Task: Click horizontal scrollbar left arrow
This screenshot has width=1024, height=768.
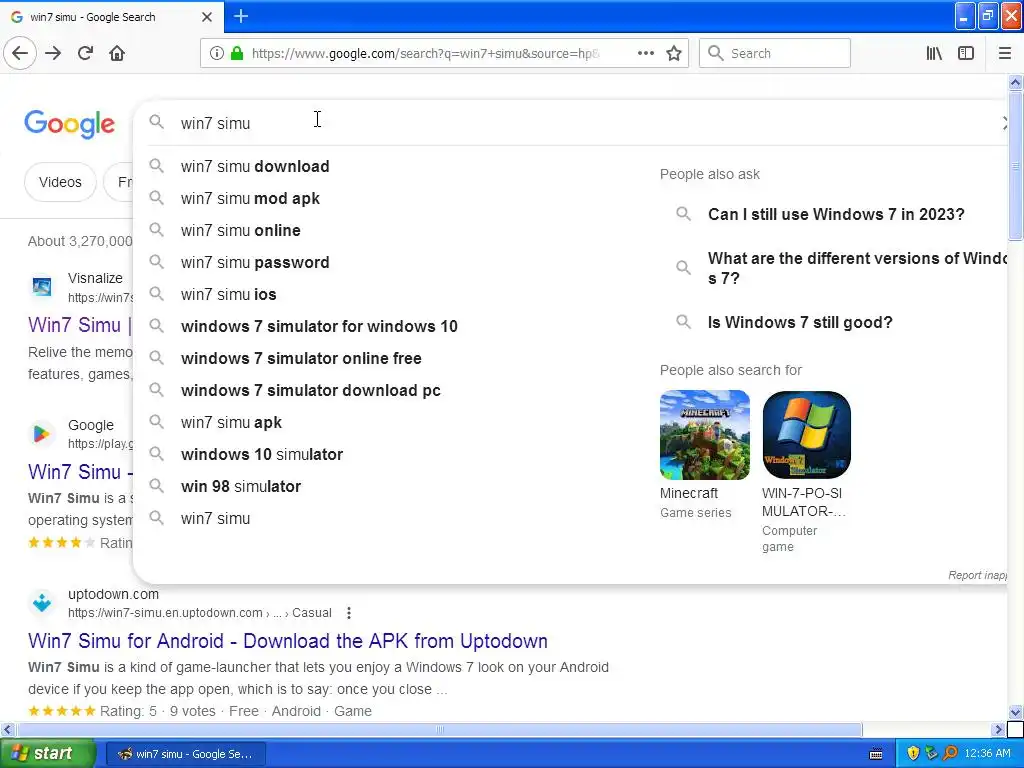Action: click(7, 729)
